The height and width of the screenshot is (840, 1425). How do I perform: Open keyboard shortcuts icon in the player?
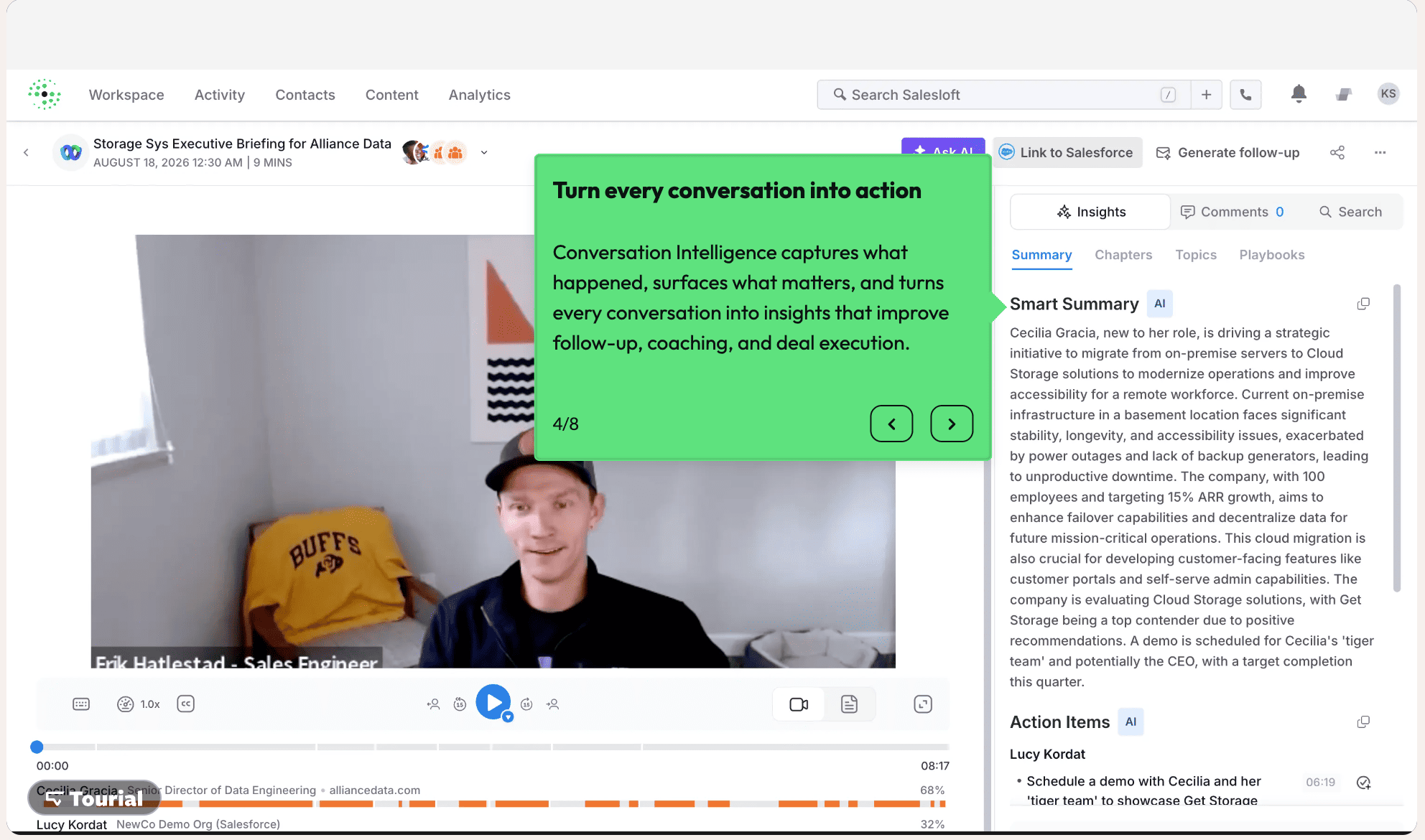[x=81, y=704]
